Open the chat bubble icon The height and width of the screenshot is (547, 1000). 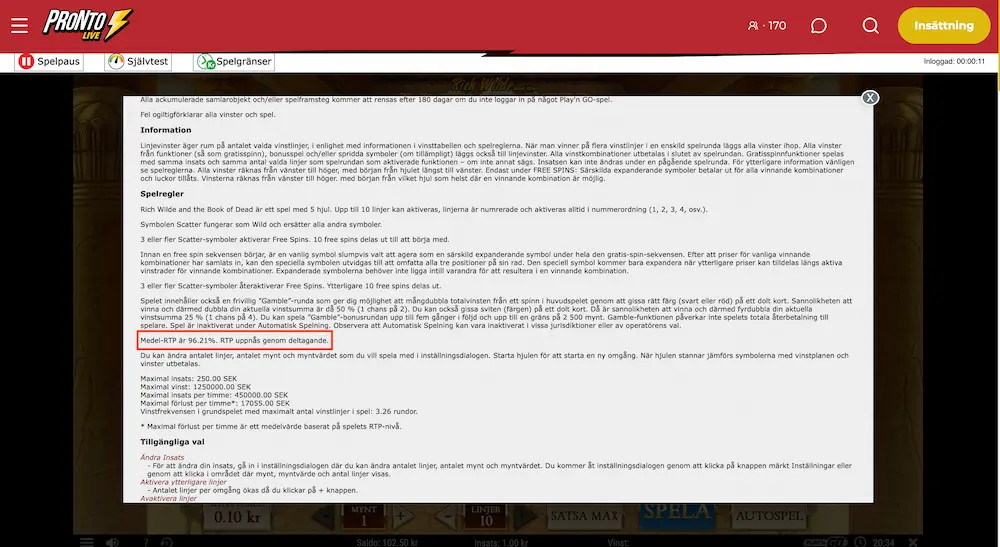click(819, 26)
